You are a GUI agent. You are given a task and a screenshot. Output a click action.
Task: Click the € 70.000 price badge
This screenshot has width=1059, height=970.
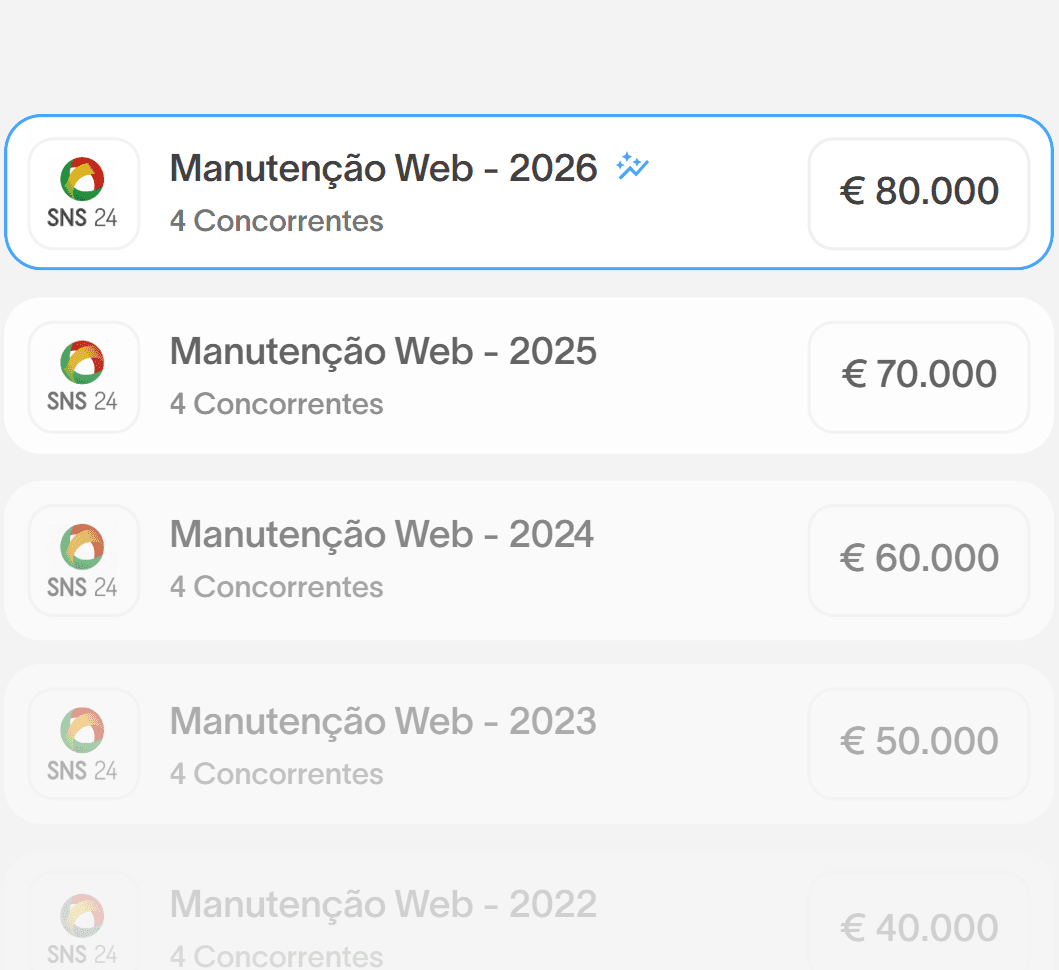tap(919, 377)
